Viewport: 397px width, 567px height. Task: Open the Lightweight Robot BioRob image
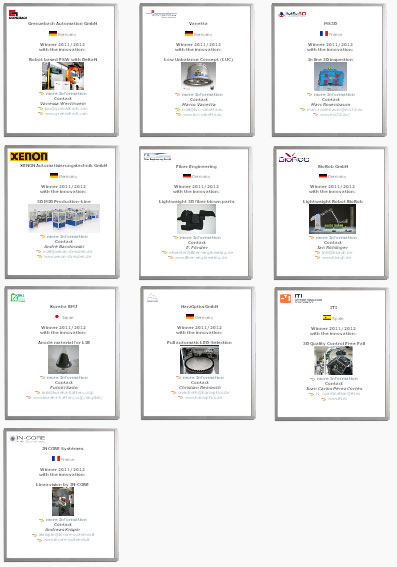click(333, 219)
